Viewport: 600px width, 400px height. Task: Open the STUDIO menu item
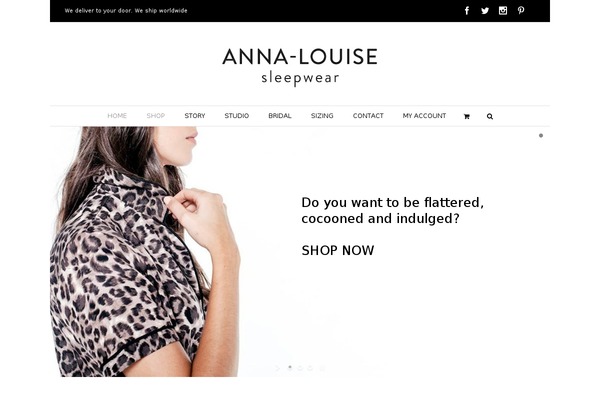coord(236,116)
